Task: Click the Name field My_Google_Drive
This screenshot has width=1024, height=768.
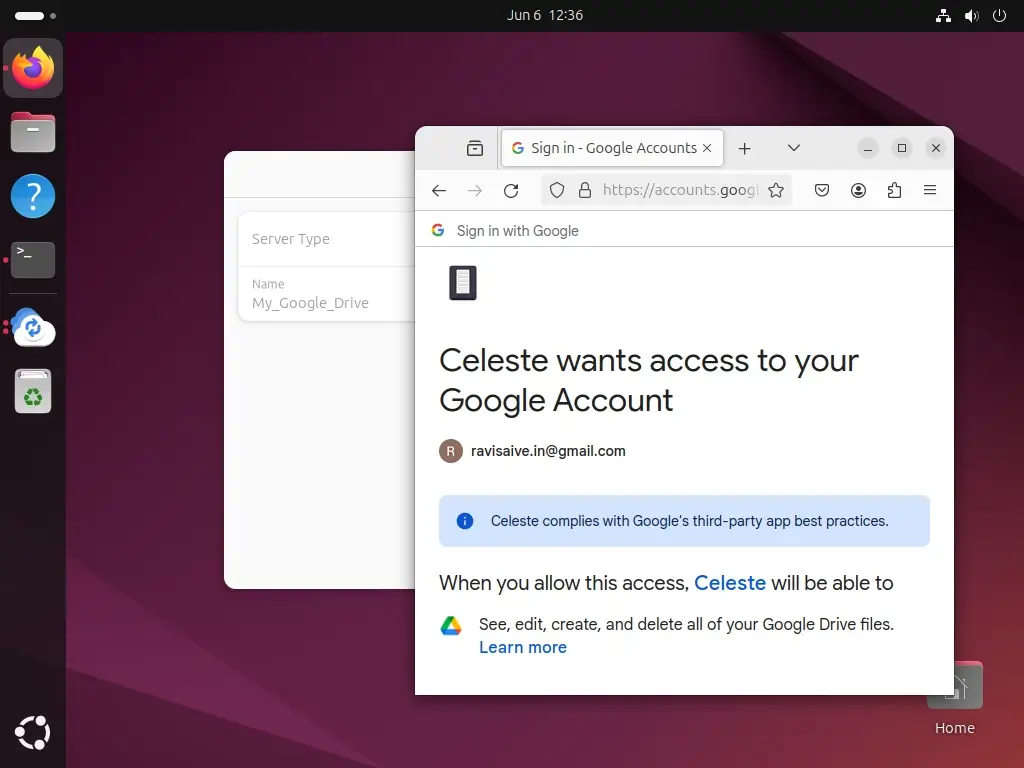Action: (327, 294)
